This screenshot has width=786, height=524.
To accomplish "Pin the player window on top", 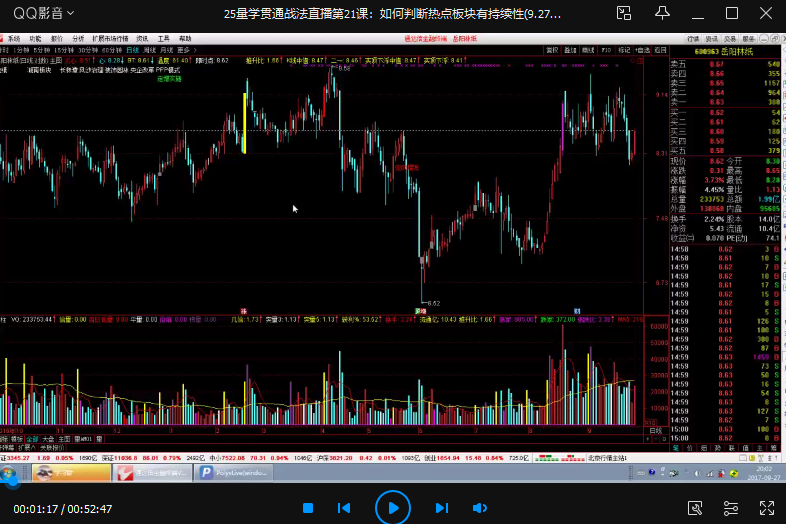I will pyautogui.click(x=662, y=14).
